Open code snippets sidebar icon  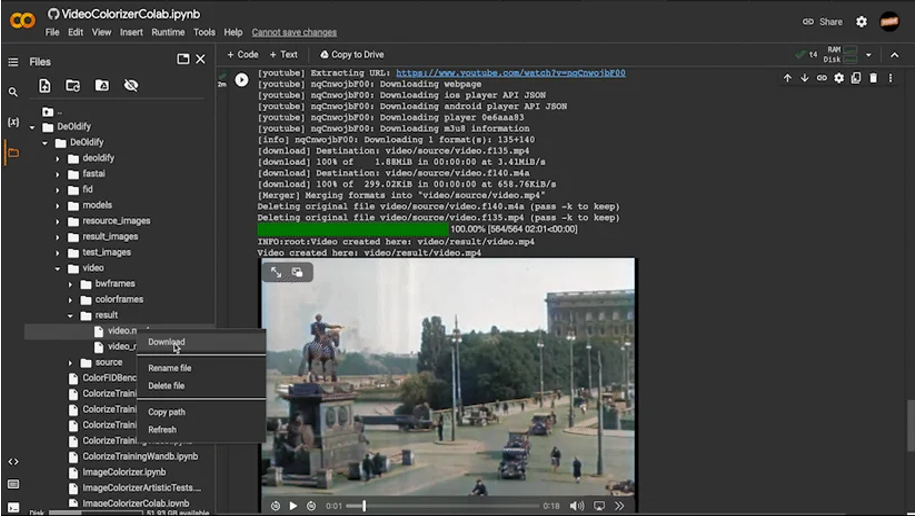pyautogui.click(x=13, y=462)
